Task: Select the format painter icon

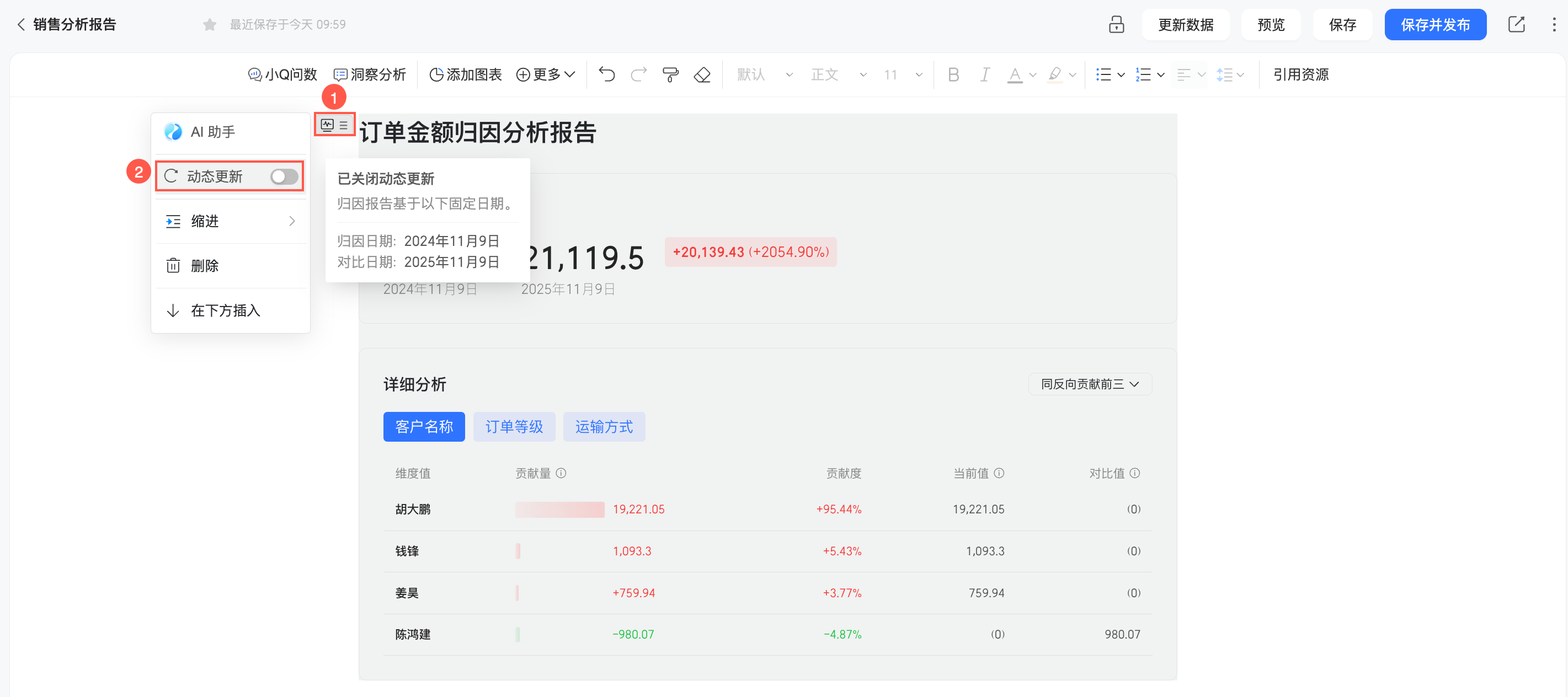Action: click(670, 74)
